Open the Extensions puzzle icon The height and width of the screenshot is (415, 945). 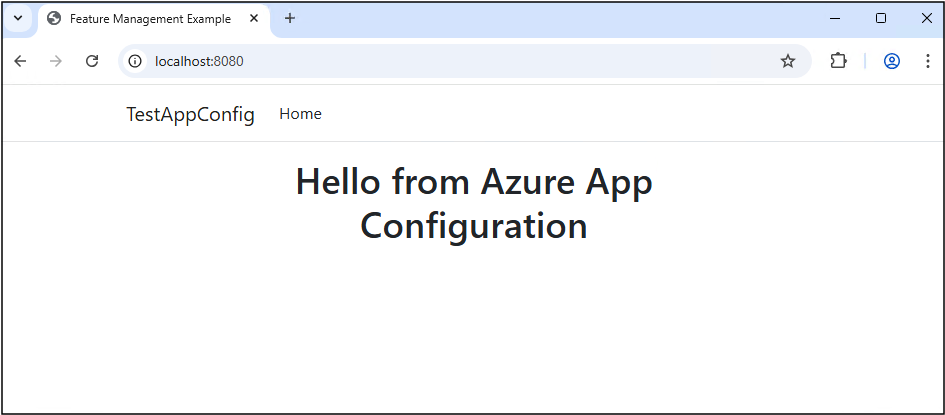tap(838, 61)
